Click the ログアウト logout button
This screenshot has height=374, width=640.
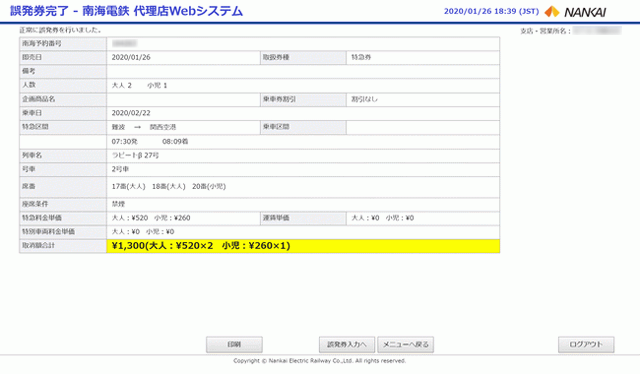point(586,345)
